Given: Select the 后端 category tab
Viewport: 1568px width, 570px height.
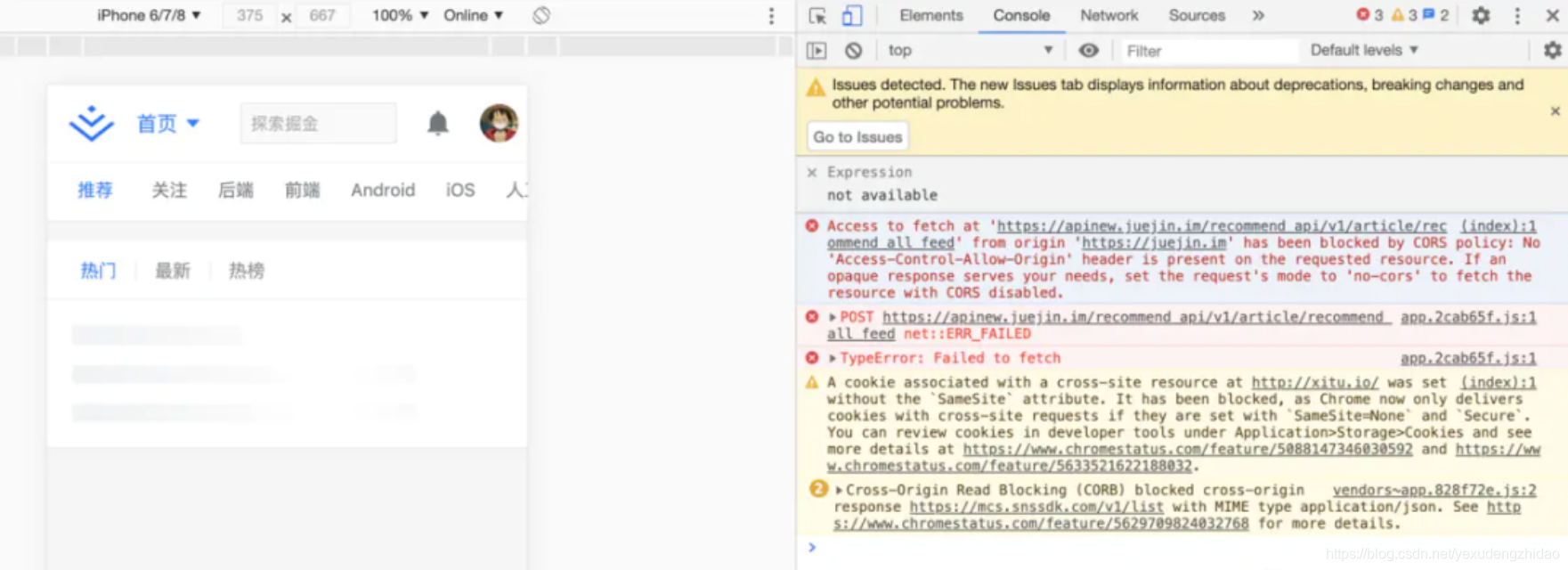Looking at the screenshot, I should 236,190.
